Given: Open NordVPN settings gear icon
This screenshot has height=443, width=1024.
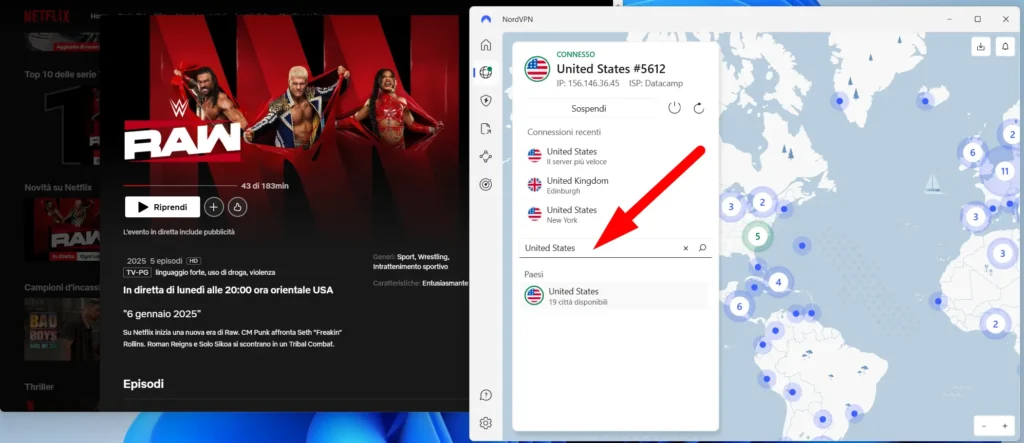Looking at the screenshot, I should pos(485,423).
